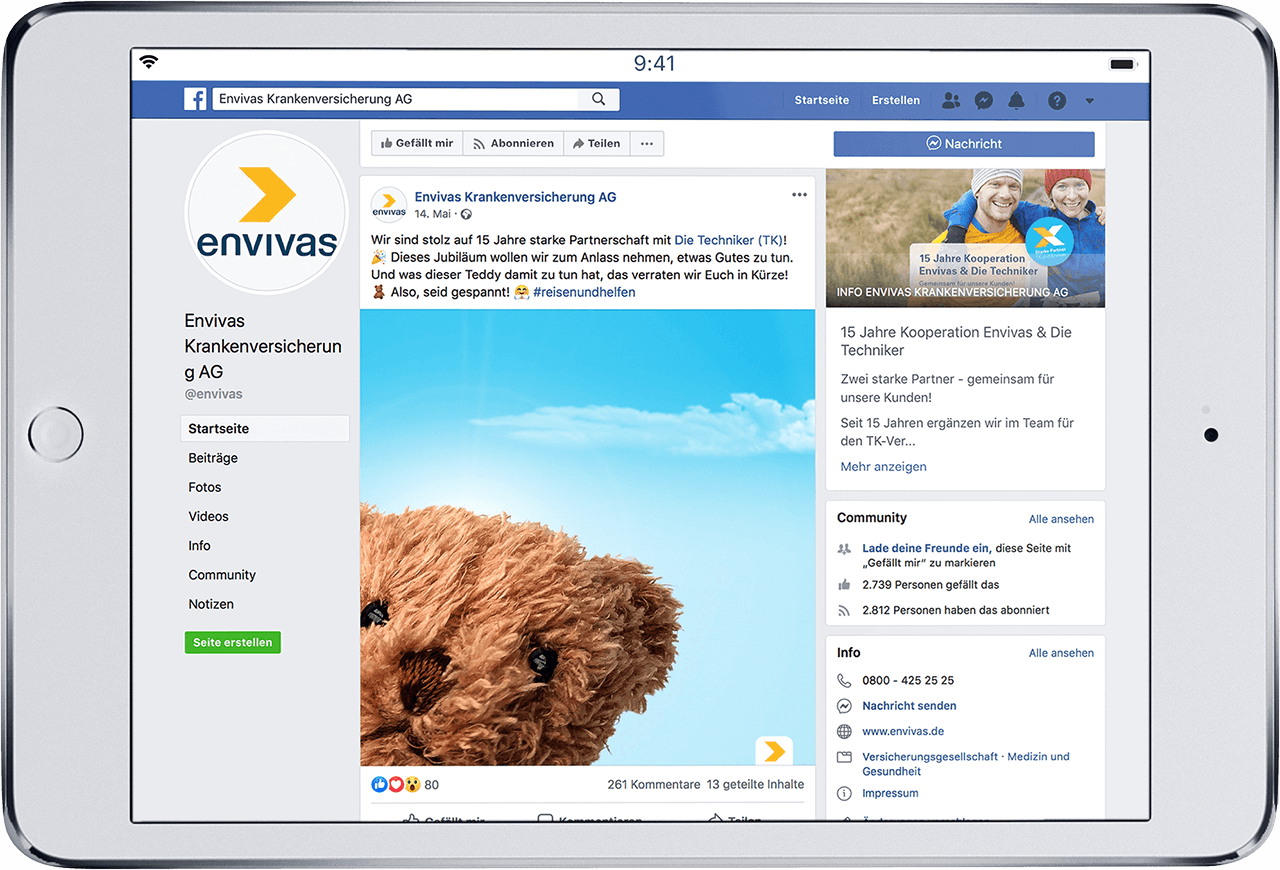Click the small Envivas avatar in the post
The image size is (1280, 870).
(x=389, y=204)
